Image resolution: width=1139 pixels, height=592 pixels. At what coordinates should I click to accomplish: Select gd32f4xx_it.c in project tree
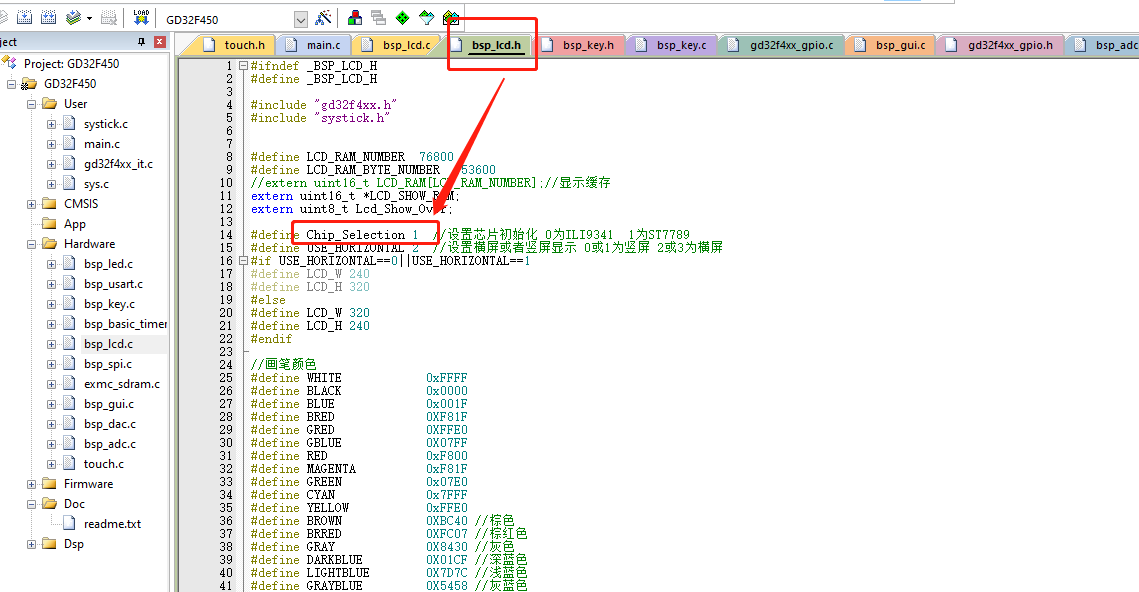click(118, 164)
